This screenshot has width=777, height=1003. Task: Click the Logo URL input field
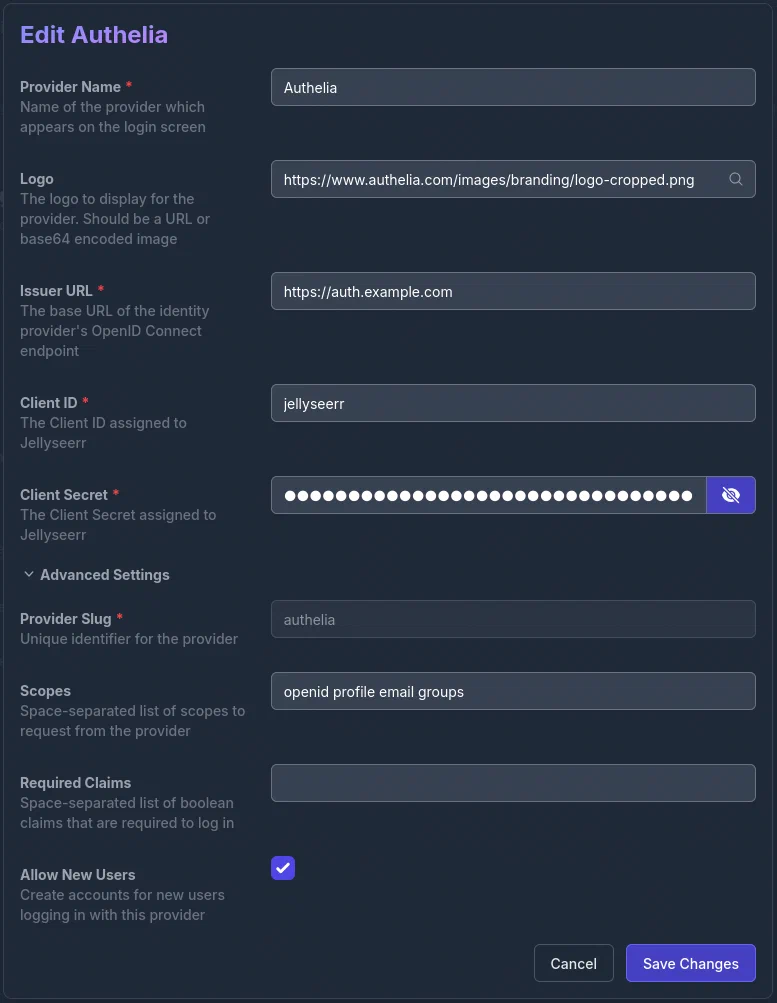click(x=489, y=179)
